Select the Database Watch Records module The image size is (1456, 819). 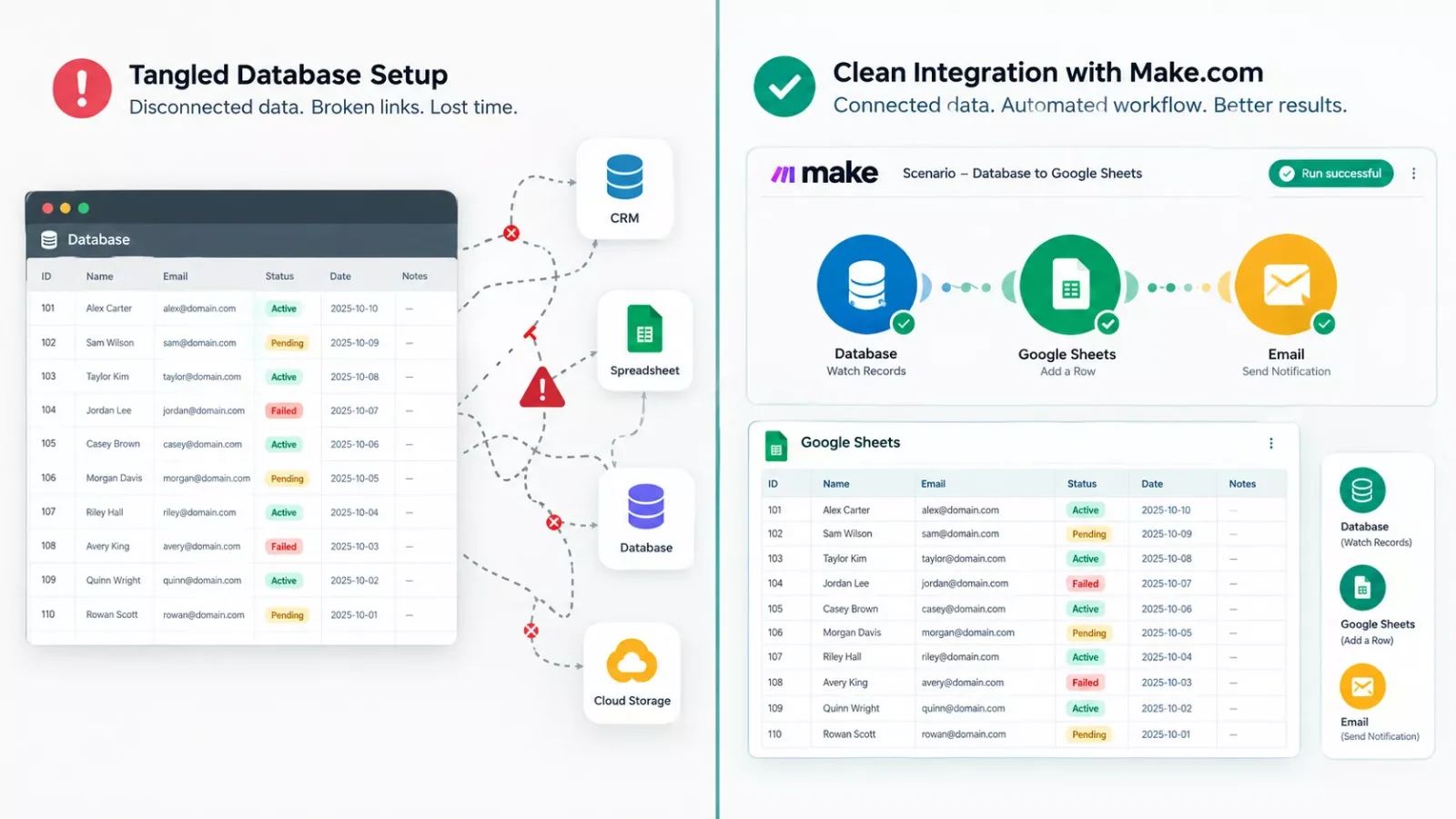coord(866,285)
